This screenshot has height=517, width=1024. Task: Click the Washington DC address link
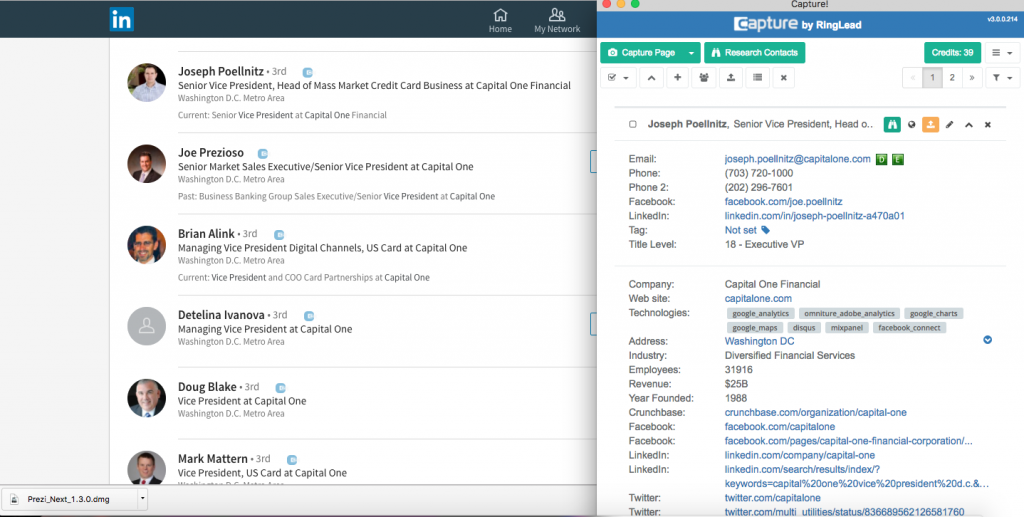760,341
